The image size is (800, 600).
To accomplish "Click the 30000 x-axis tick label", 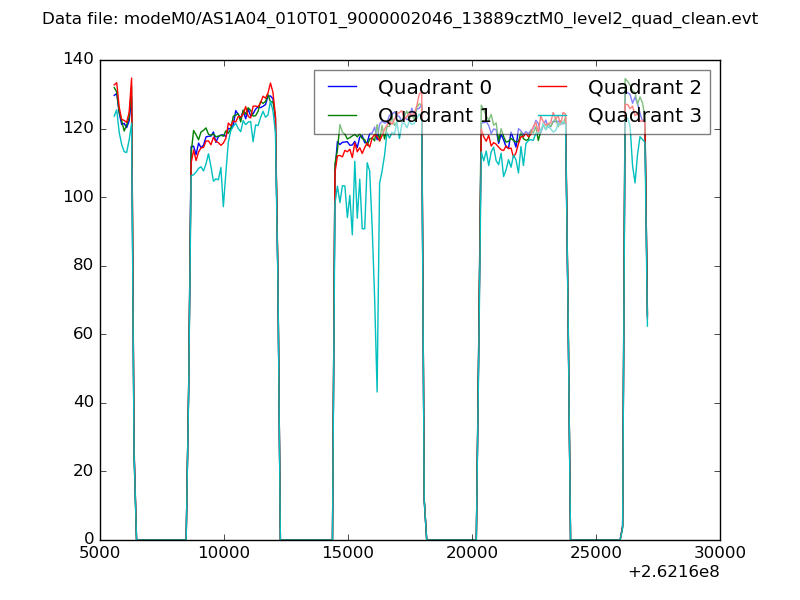I will [720, 553].
